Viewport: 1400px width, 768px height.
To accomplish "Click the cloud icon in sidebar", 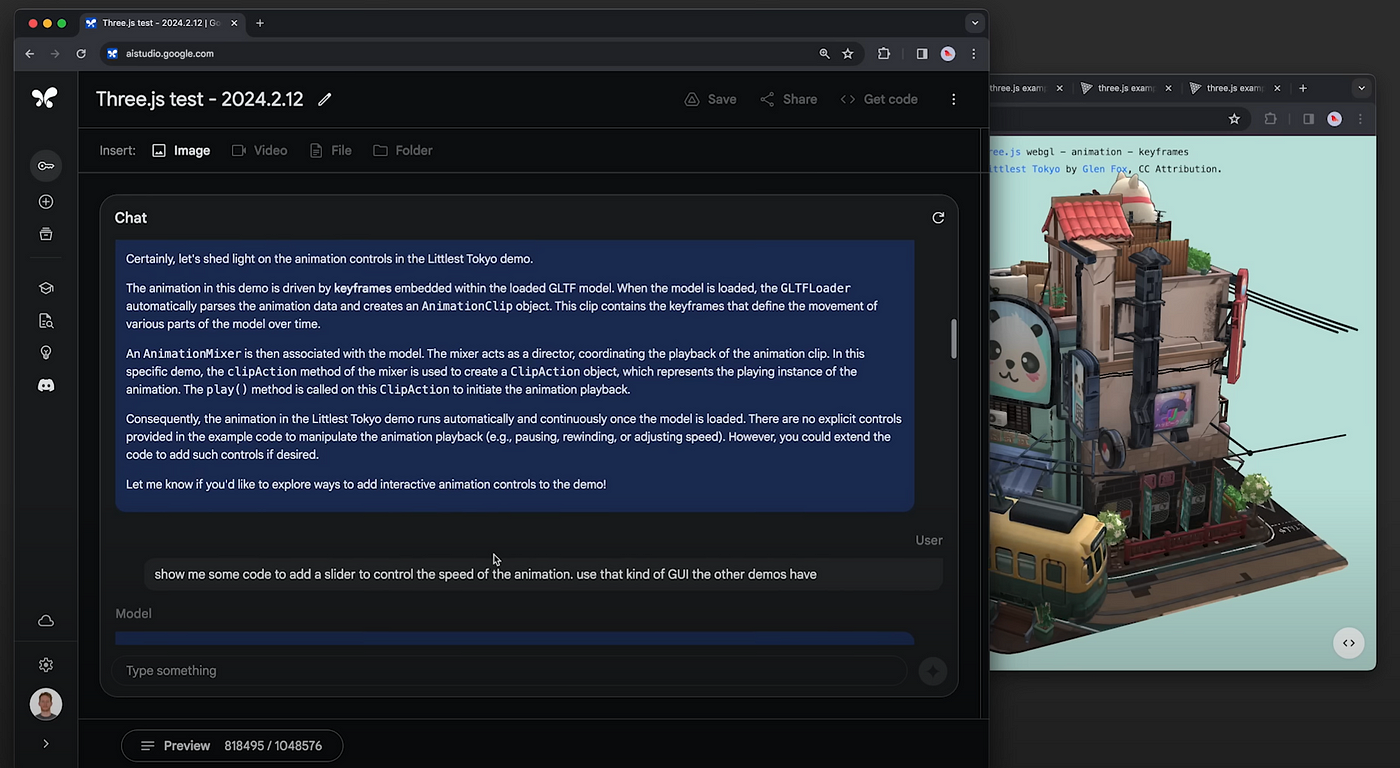I will [x=46, y=621].
